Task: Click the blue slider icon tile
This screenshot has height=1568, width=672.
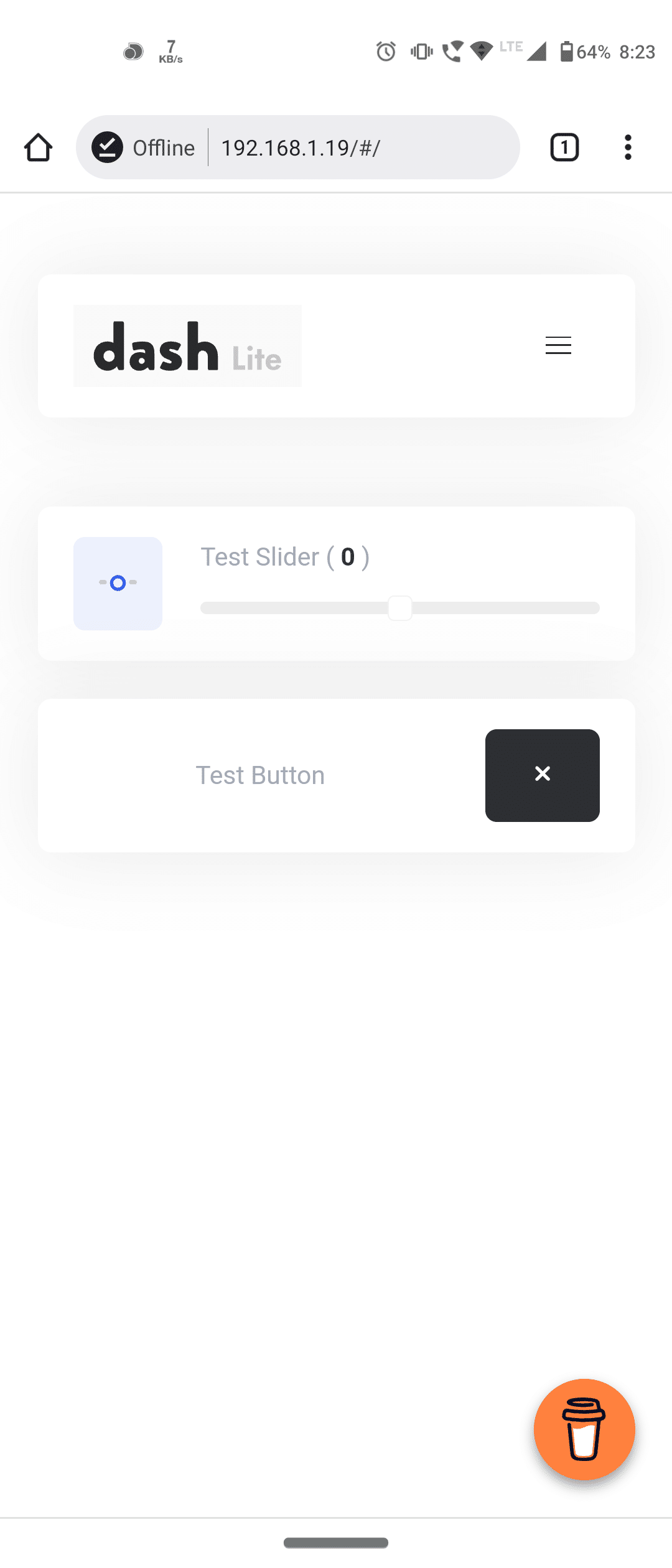Action: [x=118, y=583]
